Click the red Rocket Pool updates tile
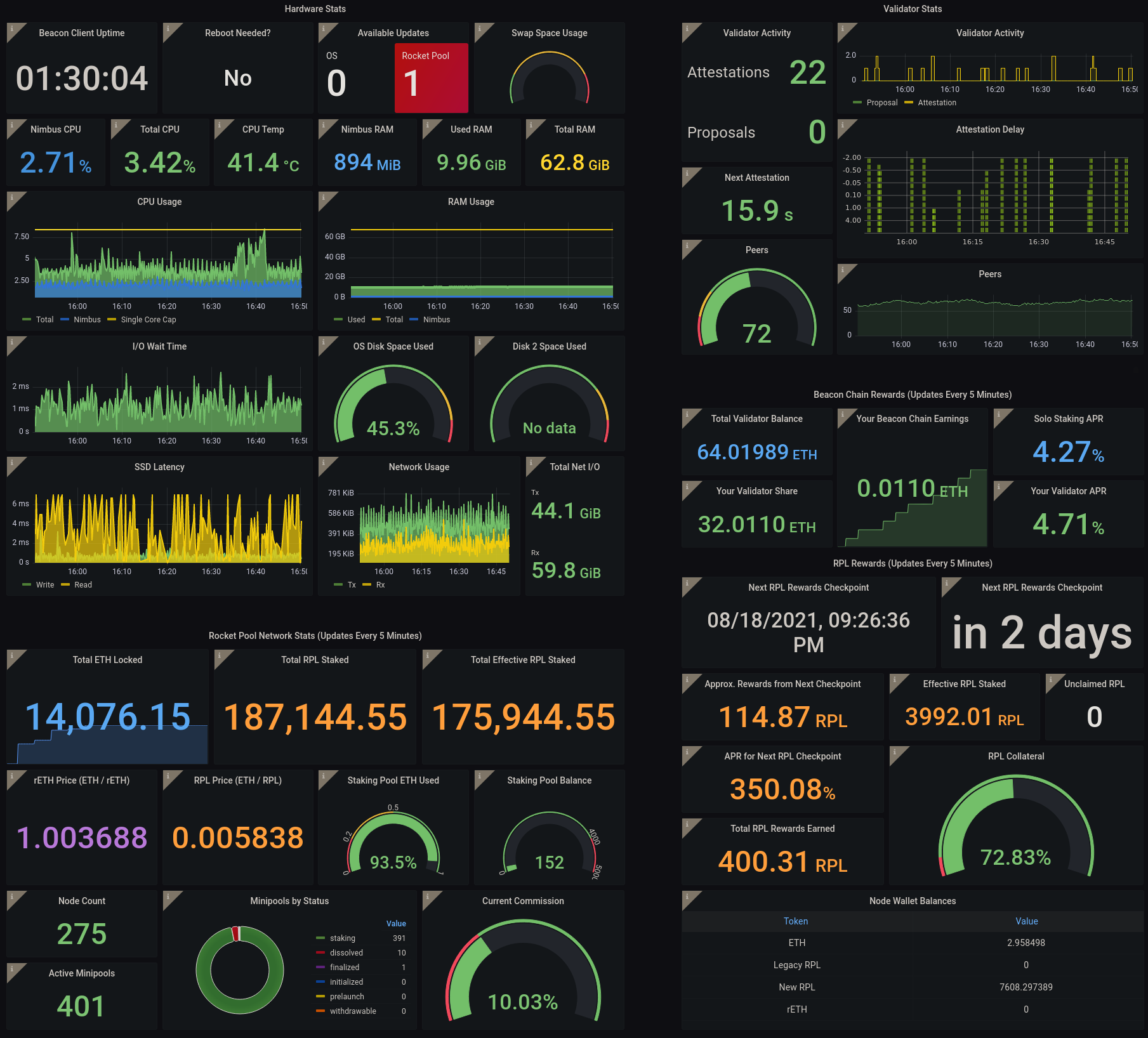1148x1038 pixels. 431,78
